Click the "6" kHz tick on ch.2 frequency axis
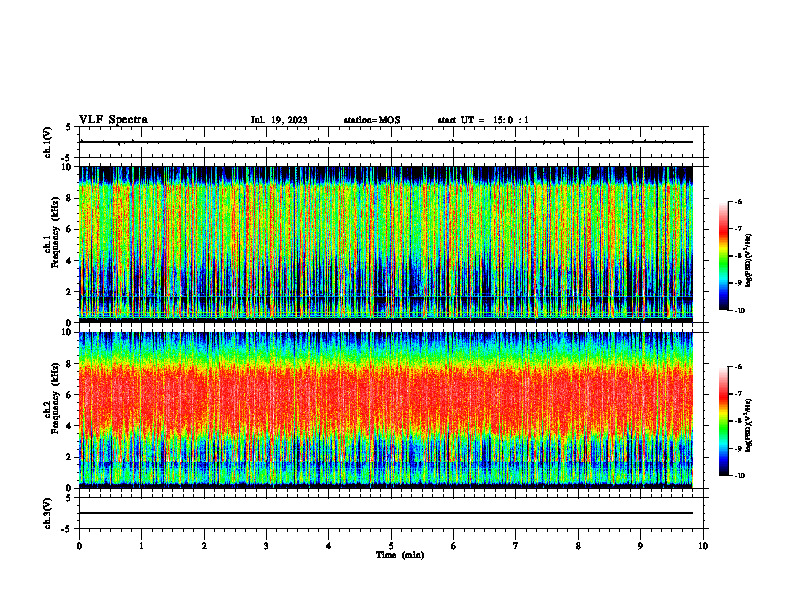Screen dimensions: 792x612 tap(70, 395)
